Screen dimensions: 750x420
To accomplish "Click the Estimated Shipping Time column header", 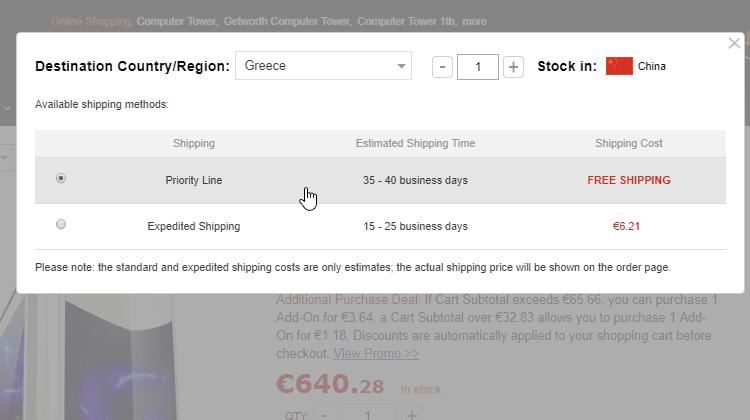I will [x=415, y=144].
